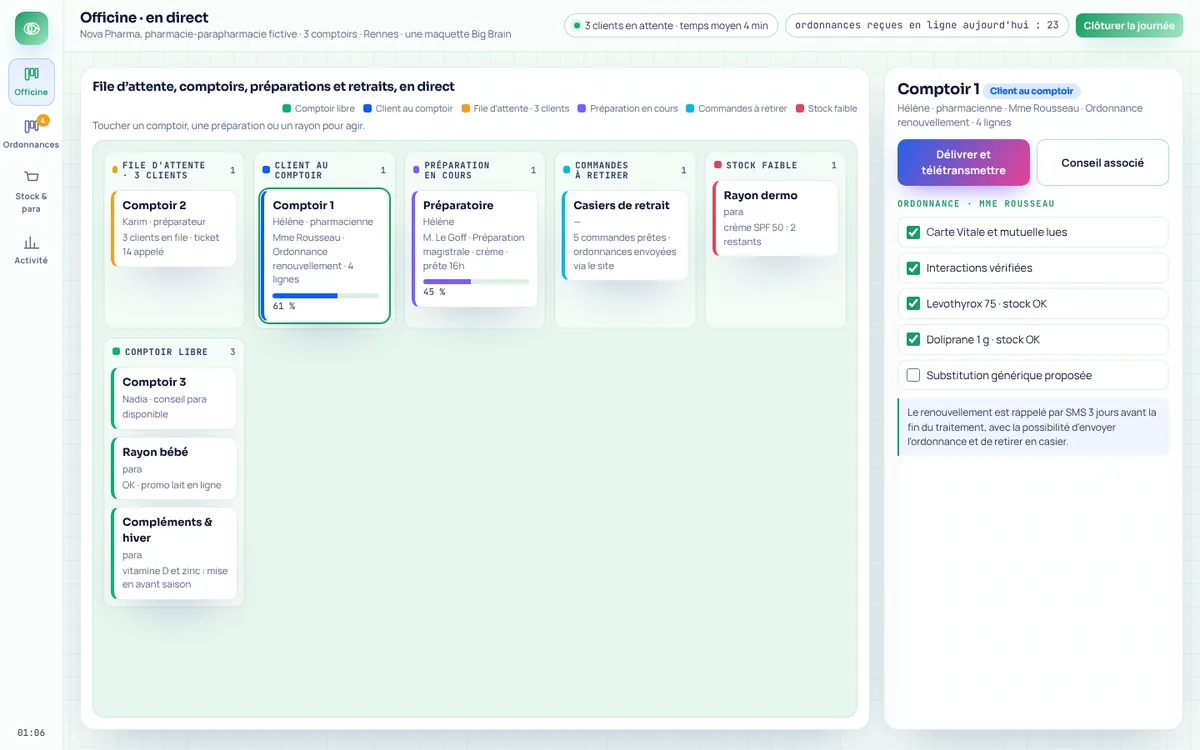Open the Officine sidebar section
Viewport: 1200px width, 750px height.
pos(31,82)
